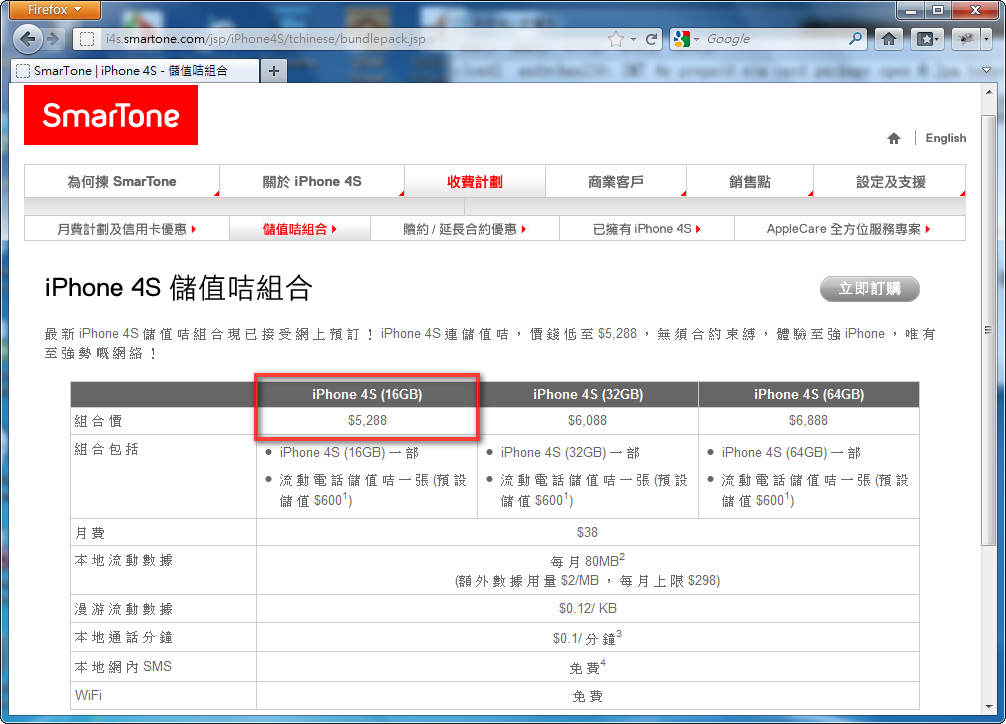Switch site language to English
Viewport: 1006px width, 724px height.
tap(946, 138)
